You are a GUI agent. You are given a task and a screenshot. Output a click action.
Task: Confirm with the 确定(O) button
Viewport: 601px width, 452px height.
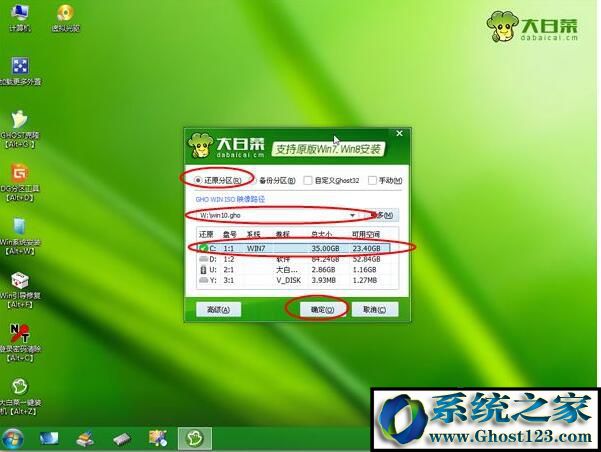pos(322,309)
